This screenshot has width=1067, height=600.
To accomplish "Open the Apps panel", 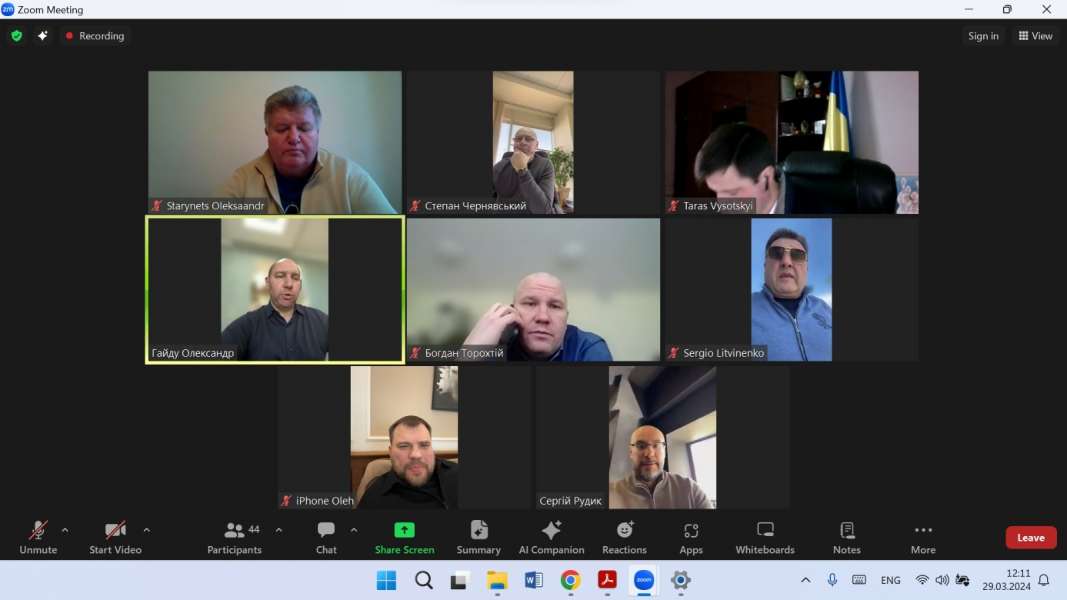I will coord(691,537).
